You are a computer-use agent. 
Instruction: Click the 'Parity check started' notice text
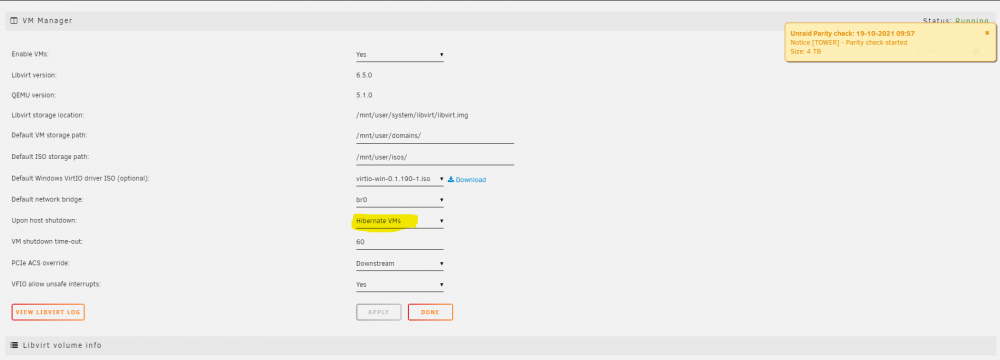click(x=848, y=42)
